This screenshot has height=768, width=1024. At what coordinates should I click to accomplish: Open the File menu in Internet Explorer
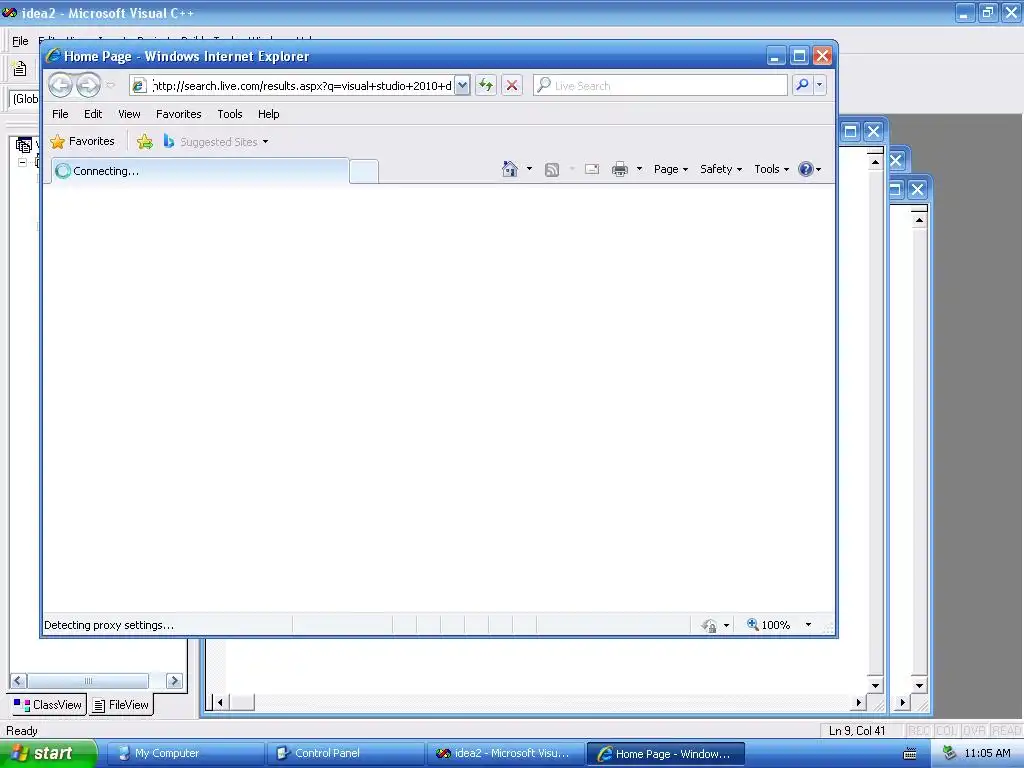click(60, 114)
